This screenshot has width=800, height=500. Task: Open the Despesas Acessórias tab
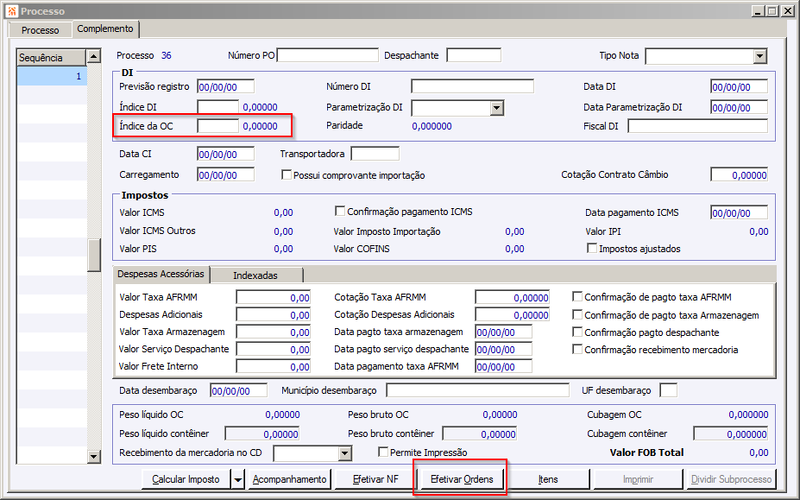pyautogui.click(x=161, y=273)
